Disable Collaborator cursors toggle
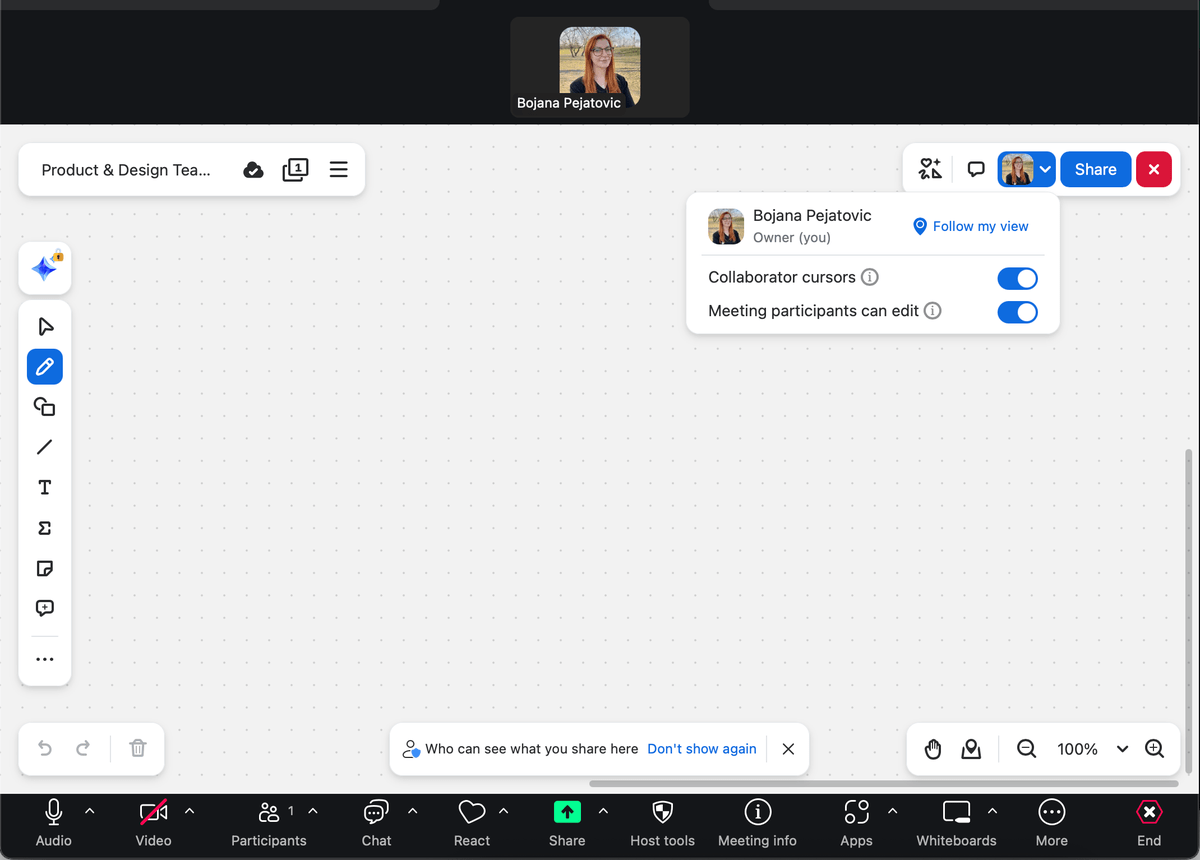Screen dimensions: 1200x860 1017,278
